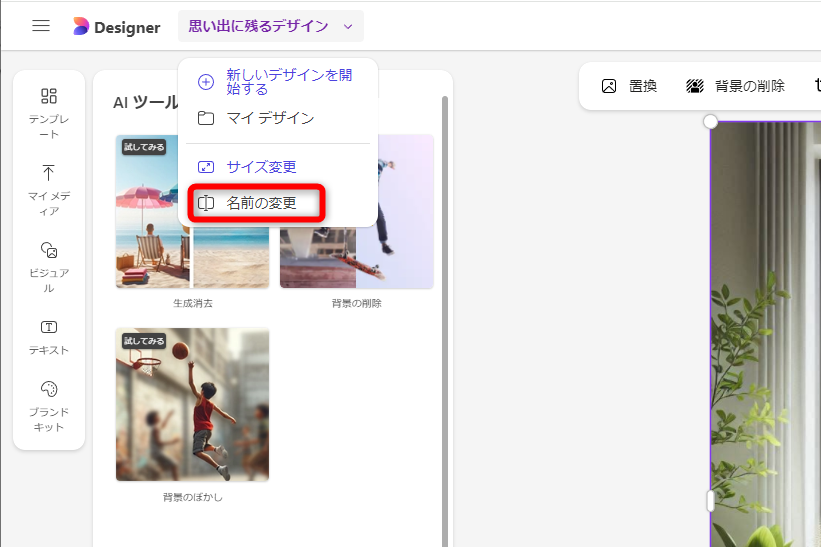
Task: Open マイ メディア upload icon
Action: click(49, 173)
